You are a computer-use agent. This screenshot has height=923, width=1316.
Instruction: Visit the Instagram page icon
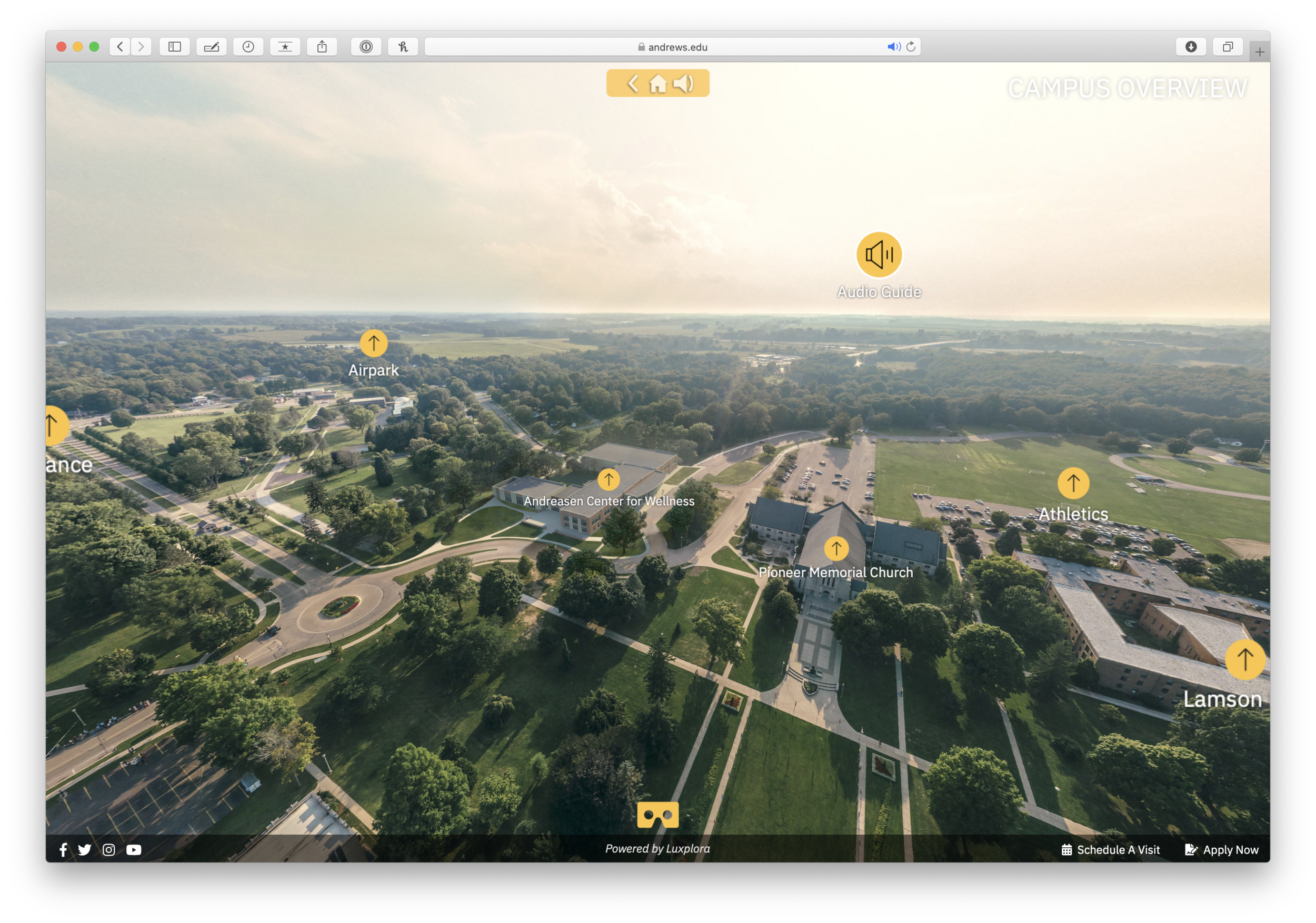tap(109, 850)
